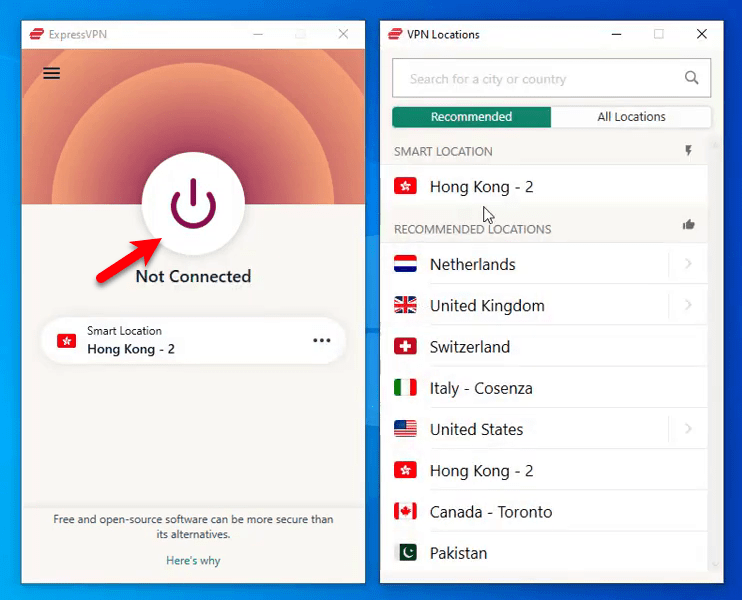
Task: Click the Hong Kong flag in the recommended list
Action: (x=405, y=470)
